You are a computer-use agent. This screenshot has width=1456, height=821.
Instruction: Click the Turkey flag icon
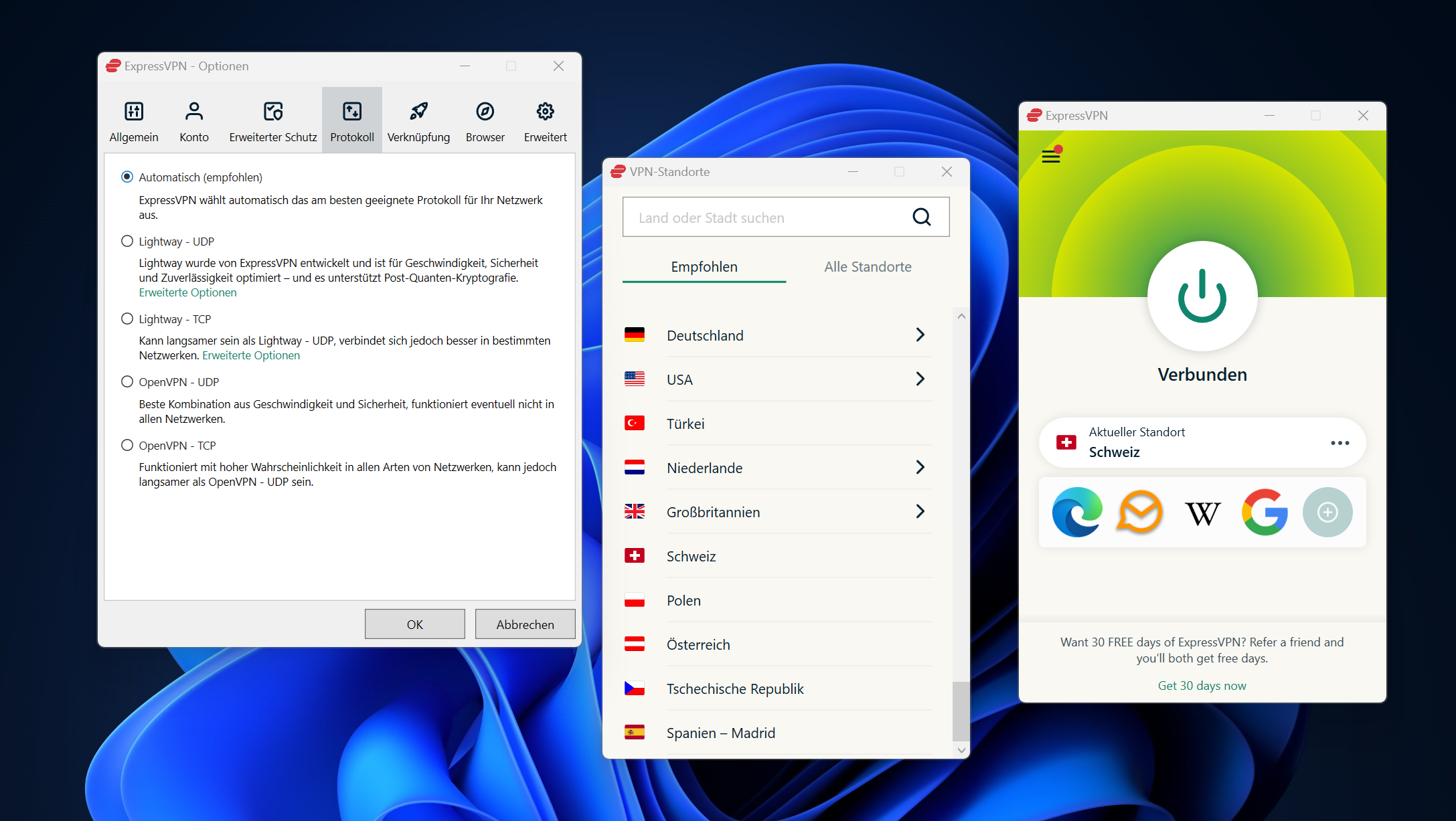tap(635, 423)
